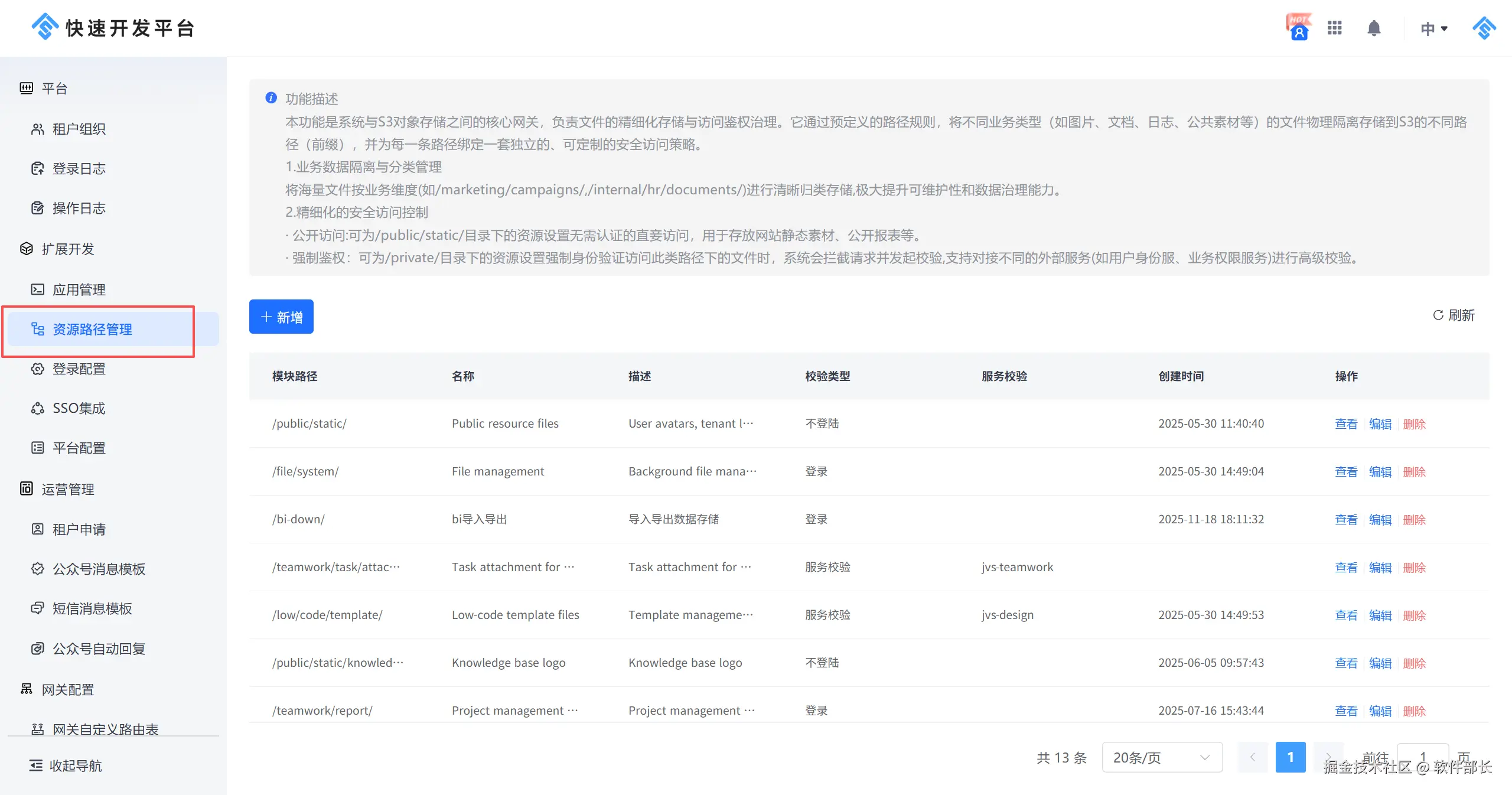Open 平台配置 menu item
1512x795 pixels.
pos(79,448)
